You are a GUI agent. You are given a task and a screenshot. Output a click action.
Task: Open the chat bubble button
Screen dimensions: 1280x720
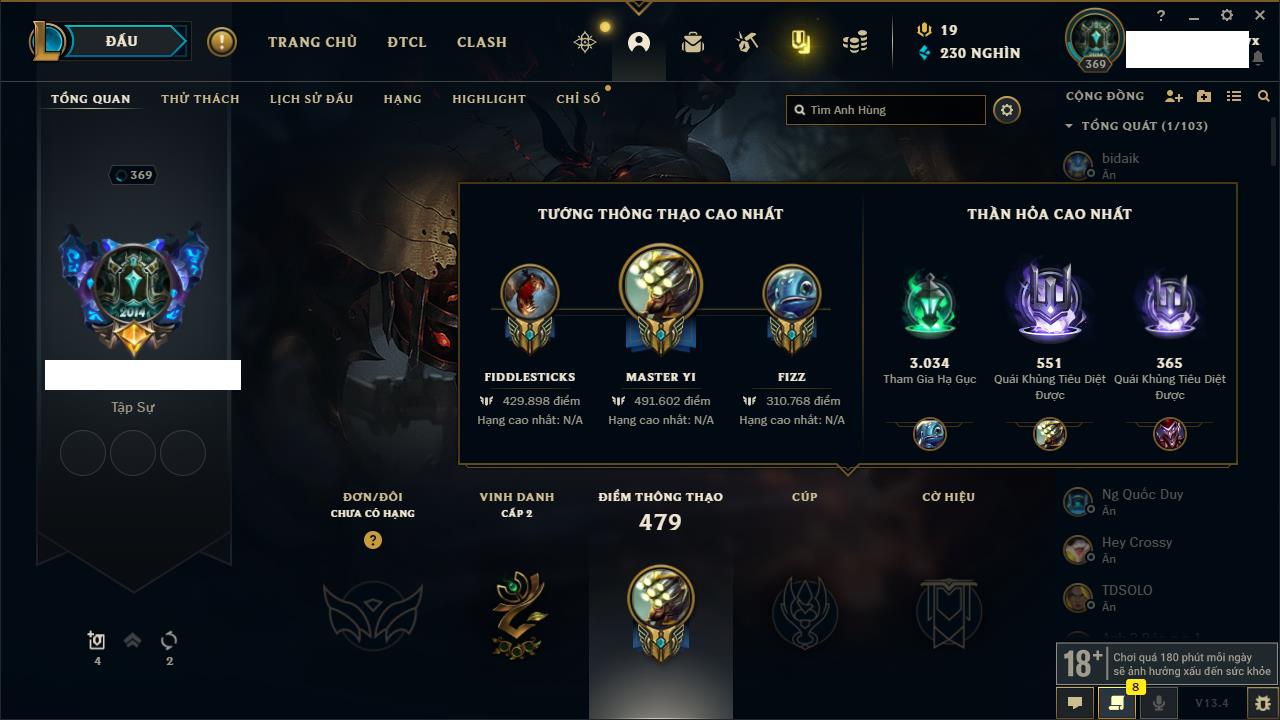[1075, 703]
